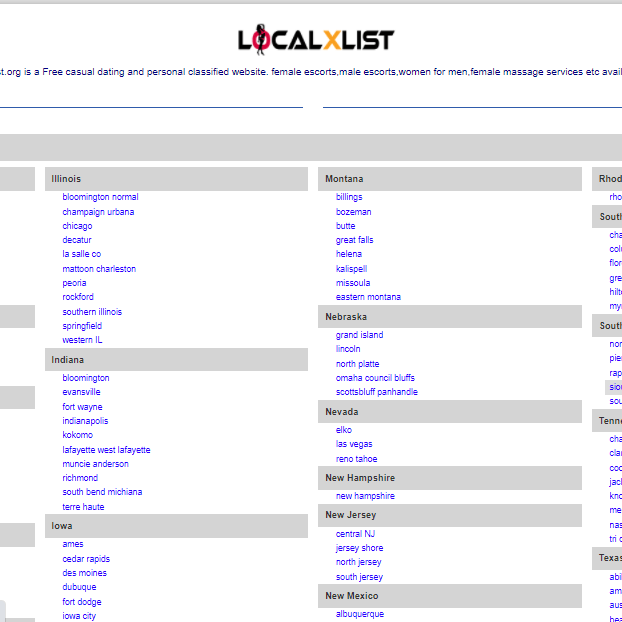Image resolution: width=622 pixels, height=622 pixels.
Task: Select scottsbluff panhandle link
Action: tap(376, 392)
